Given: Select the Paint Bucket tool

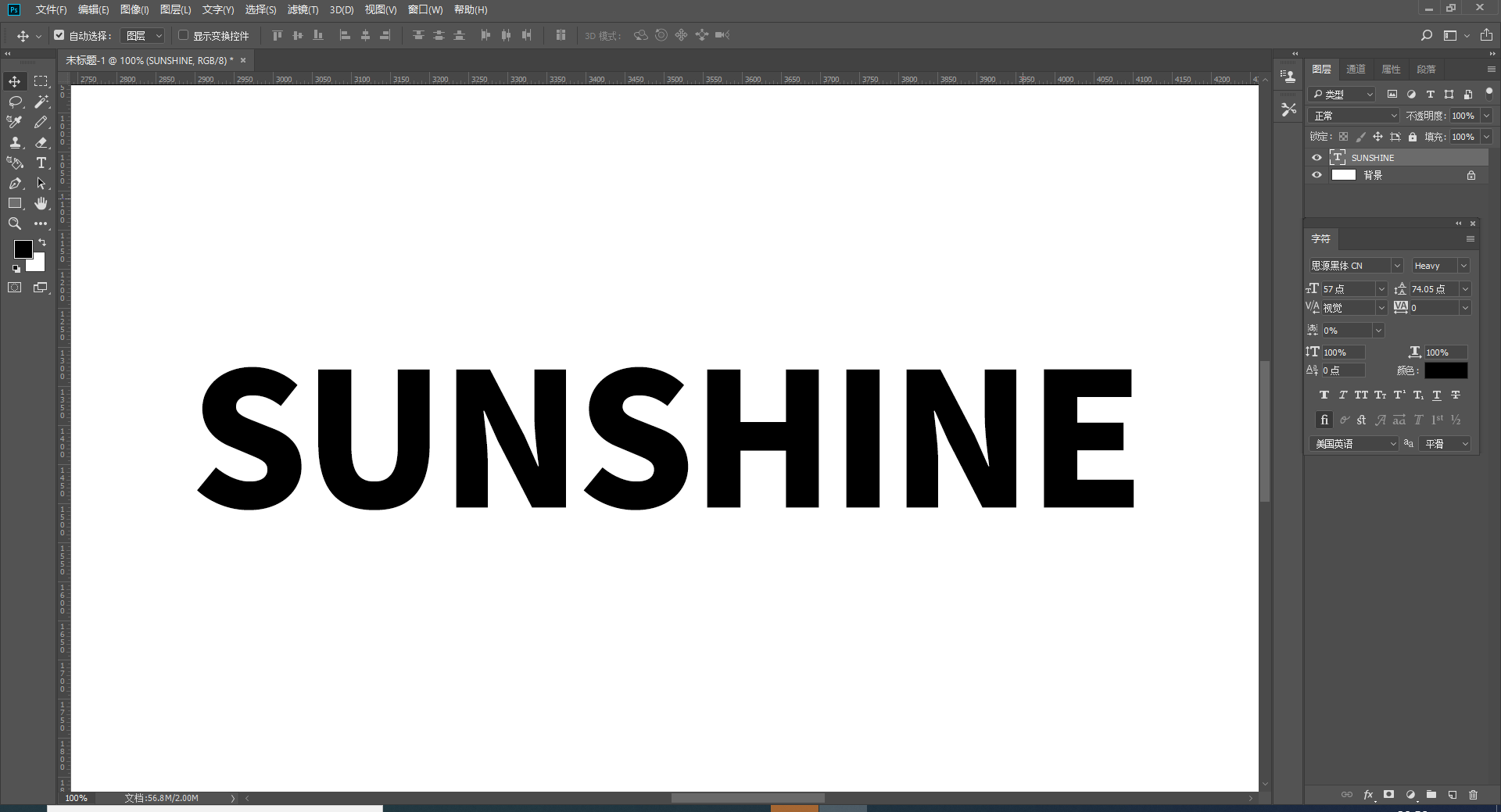Looking at the screenshot, I should click(15, 163).
